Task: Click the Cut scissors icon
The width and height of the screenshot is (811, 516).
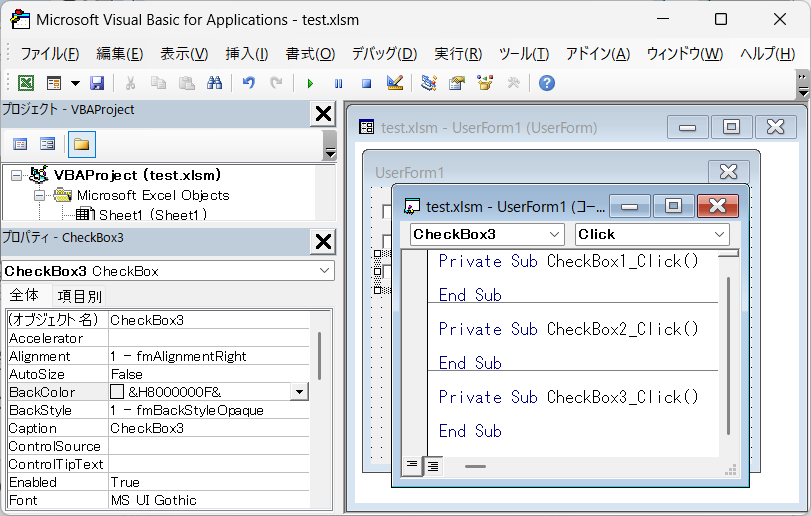Action: click(x=130, y=83)
